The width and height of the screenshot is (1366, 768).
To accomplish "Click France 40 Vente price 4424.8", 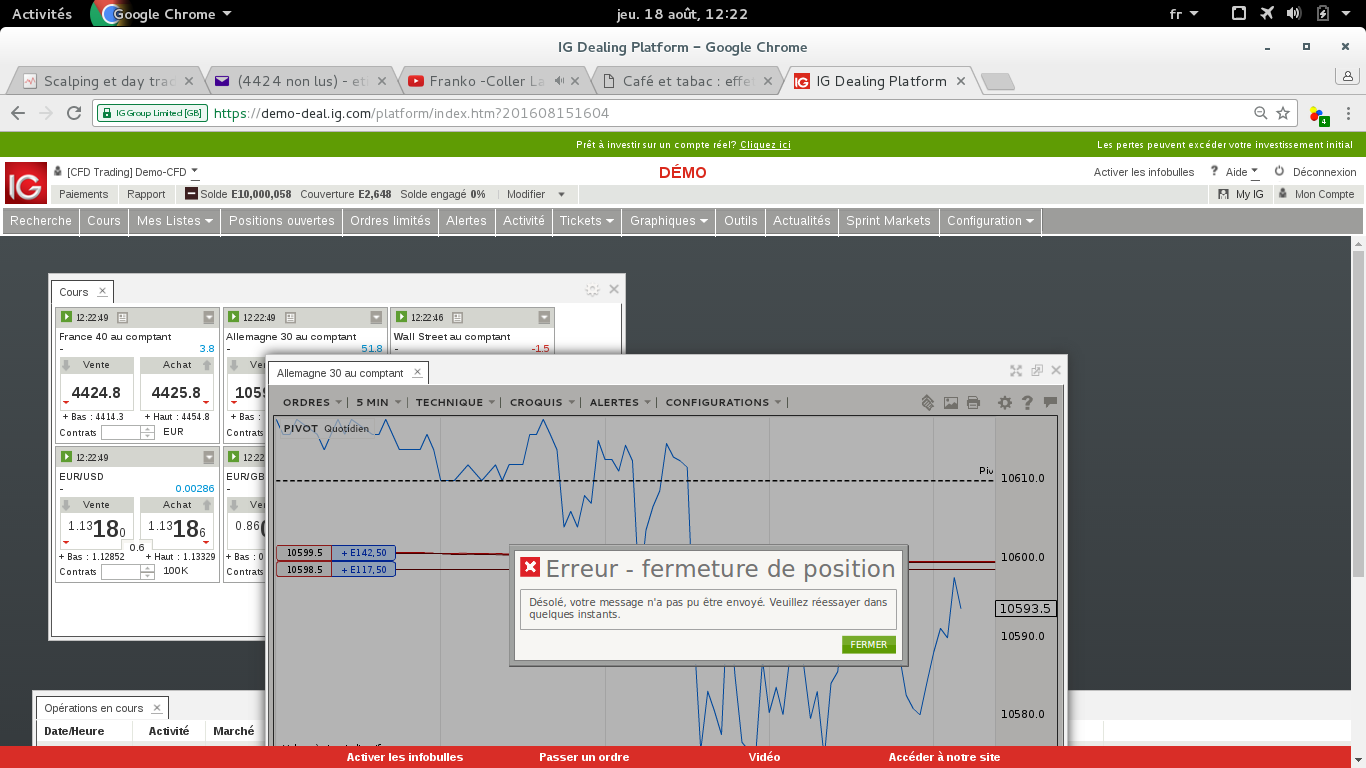I will [x=96, y=392].
